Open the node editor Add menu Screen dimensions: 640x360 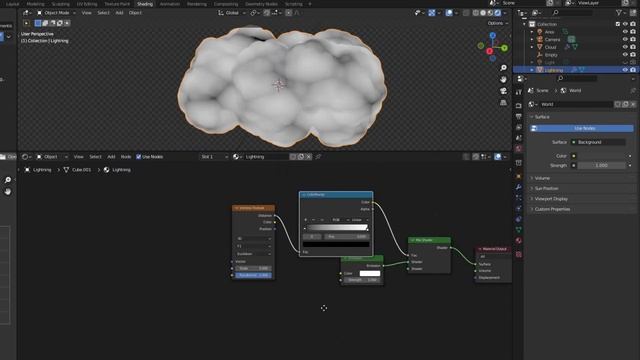[111, 157]
